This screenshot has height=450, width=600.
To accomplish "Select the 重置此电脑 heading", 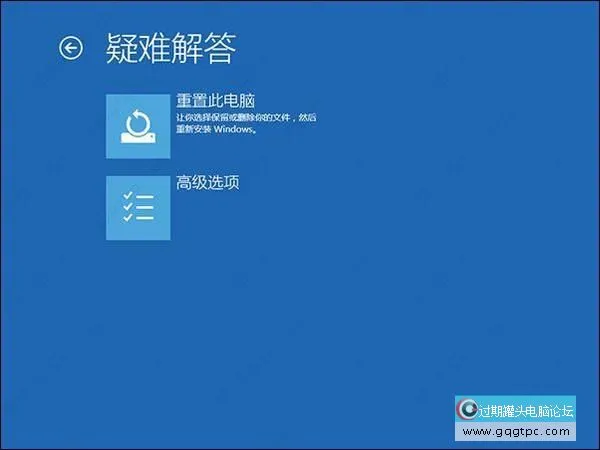I will click(215, 101).
